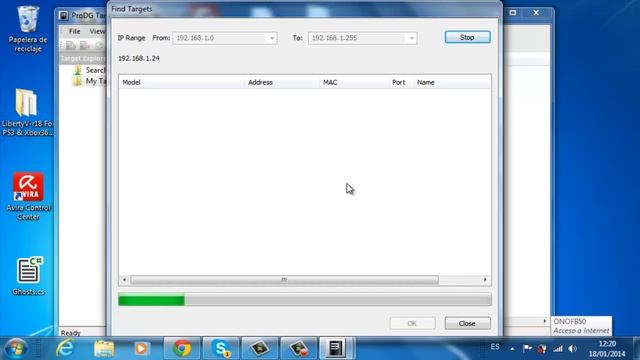Show hidden tray icons arrow
This screenshot has width=640, height=360.
pos(512,349)
